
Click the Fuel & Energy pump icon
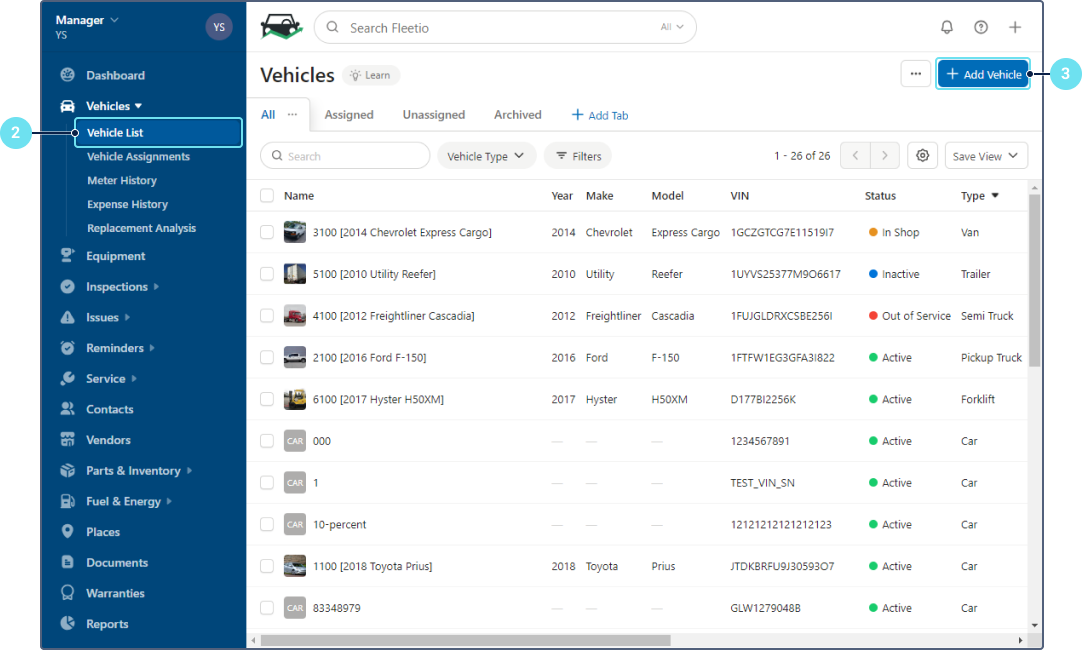(x=68, y=501)
